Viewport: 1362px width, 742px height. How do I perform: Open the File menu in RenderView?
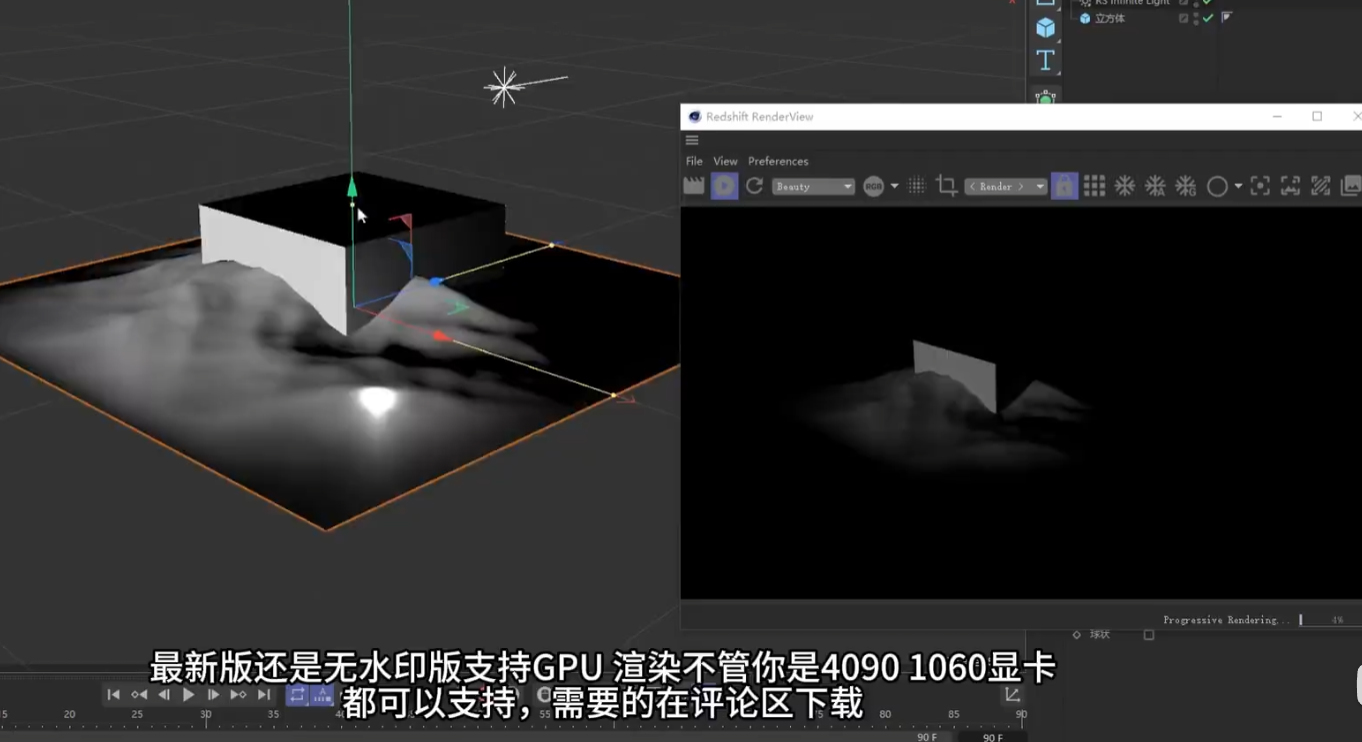tap(693, 160)
